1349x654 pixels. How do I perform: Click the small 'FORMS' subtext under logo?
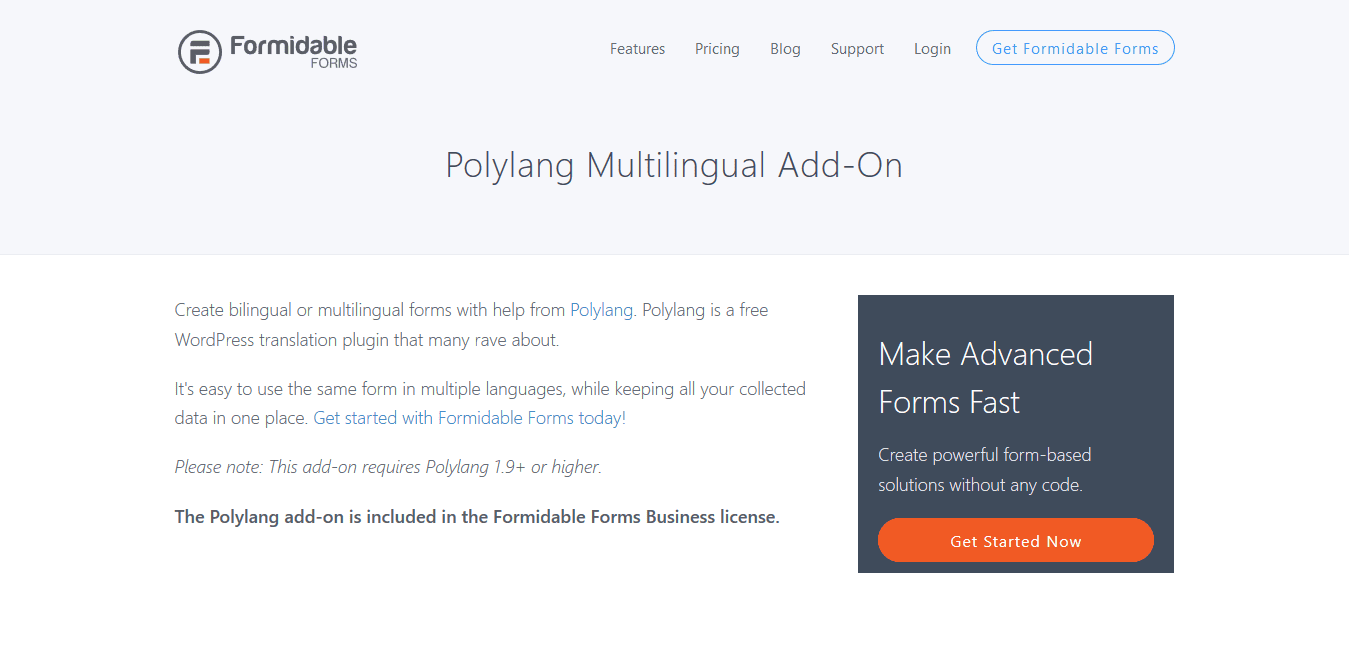coord(334,63)
